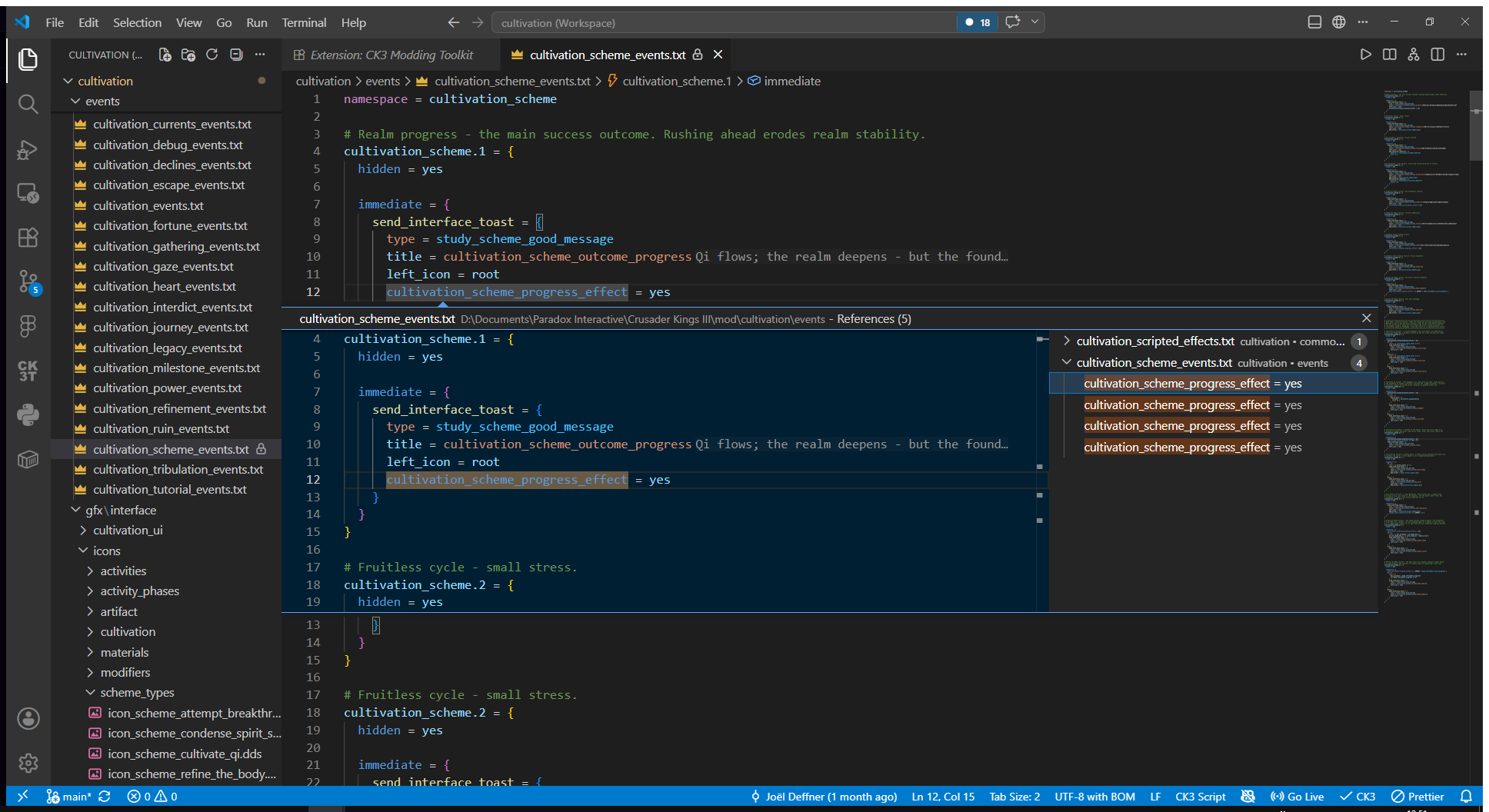The height and width of the screenshot is (812, 1489).
Task: Open the Python view in activity bar
Action: [28, 415]
